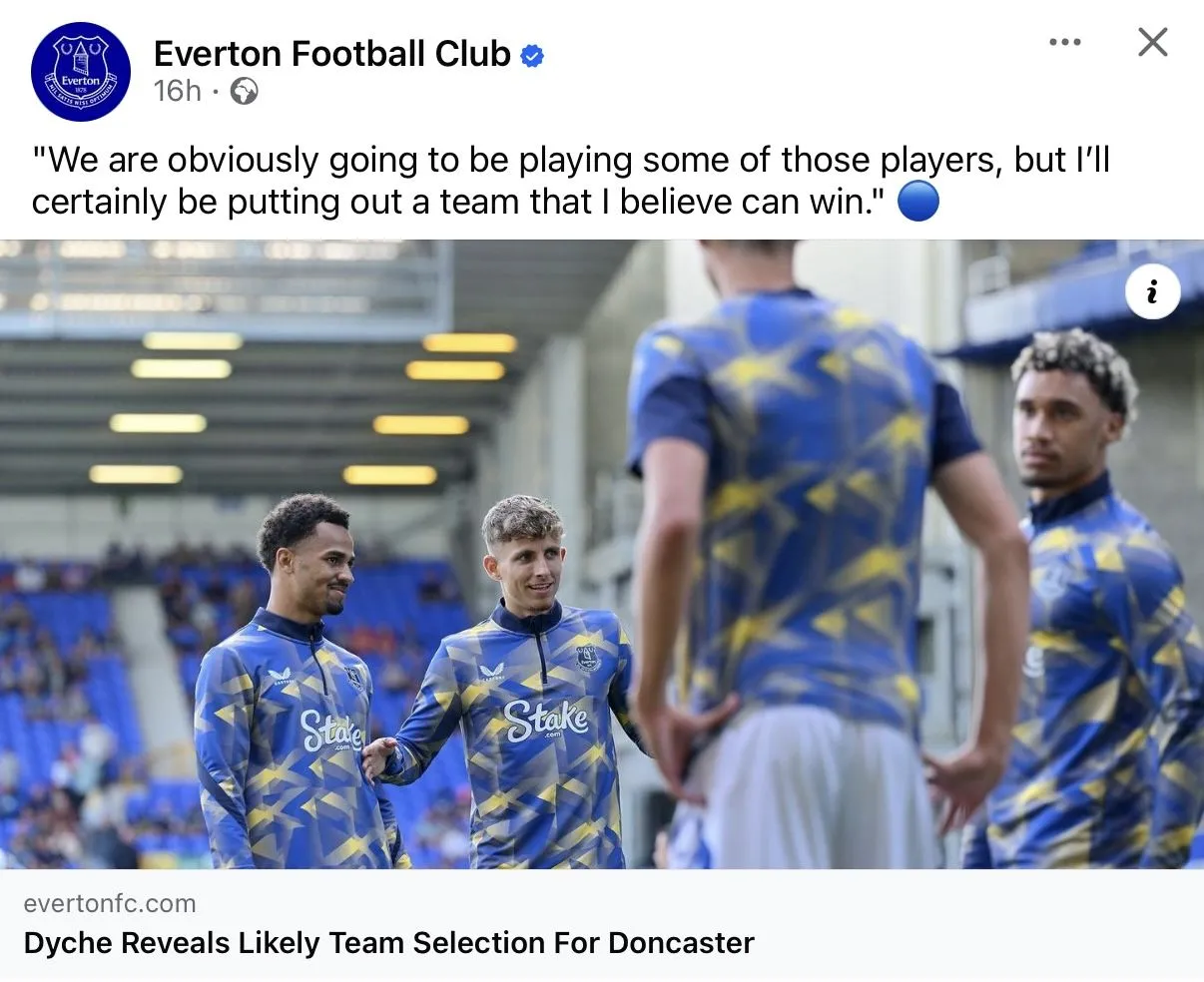
Task: Open Everton Football Club page name
Action: pos(332,54)
